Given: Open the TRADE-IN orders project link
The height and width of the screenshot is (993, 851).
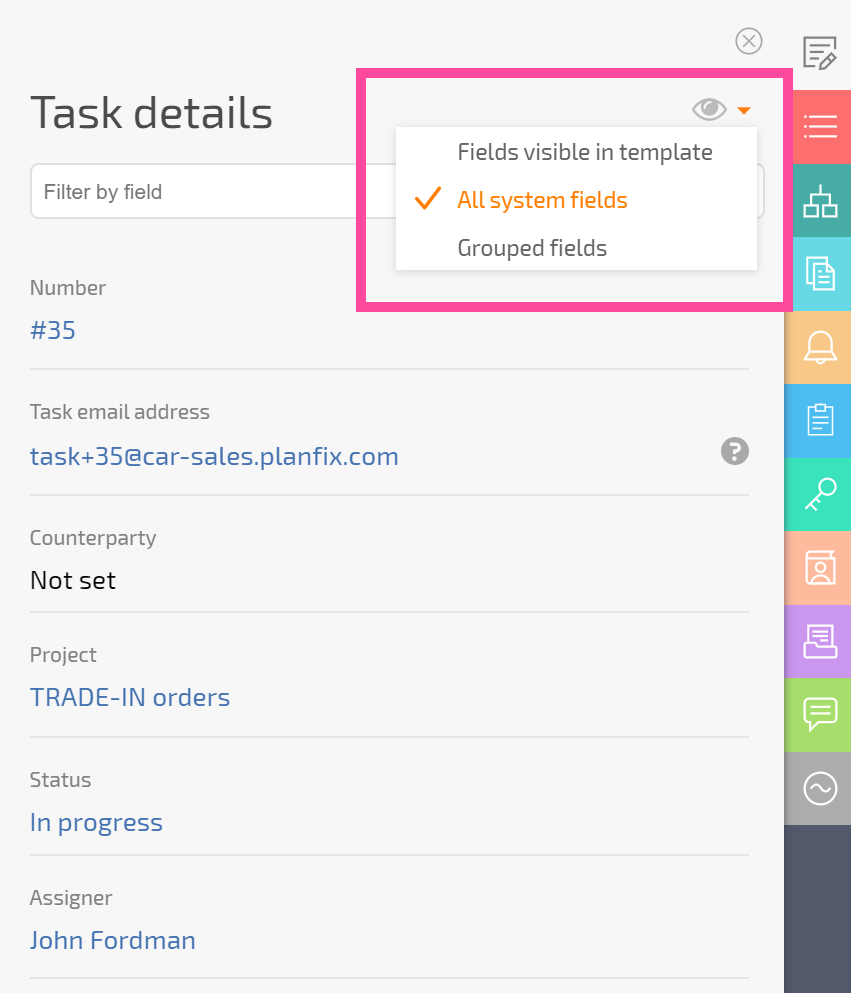Looking at the screenshot, I should (130, 697).
